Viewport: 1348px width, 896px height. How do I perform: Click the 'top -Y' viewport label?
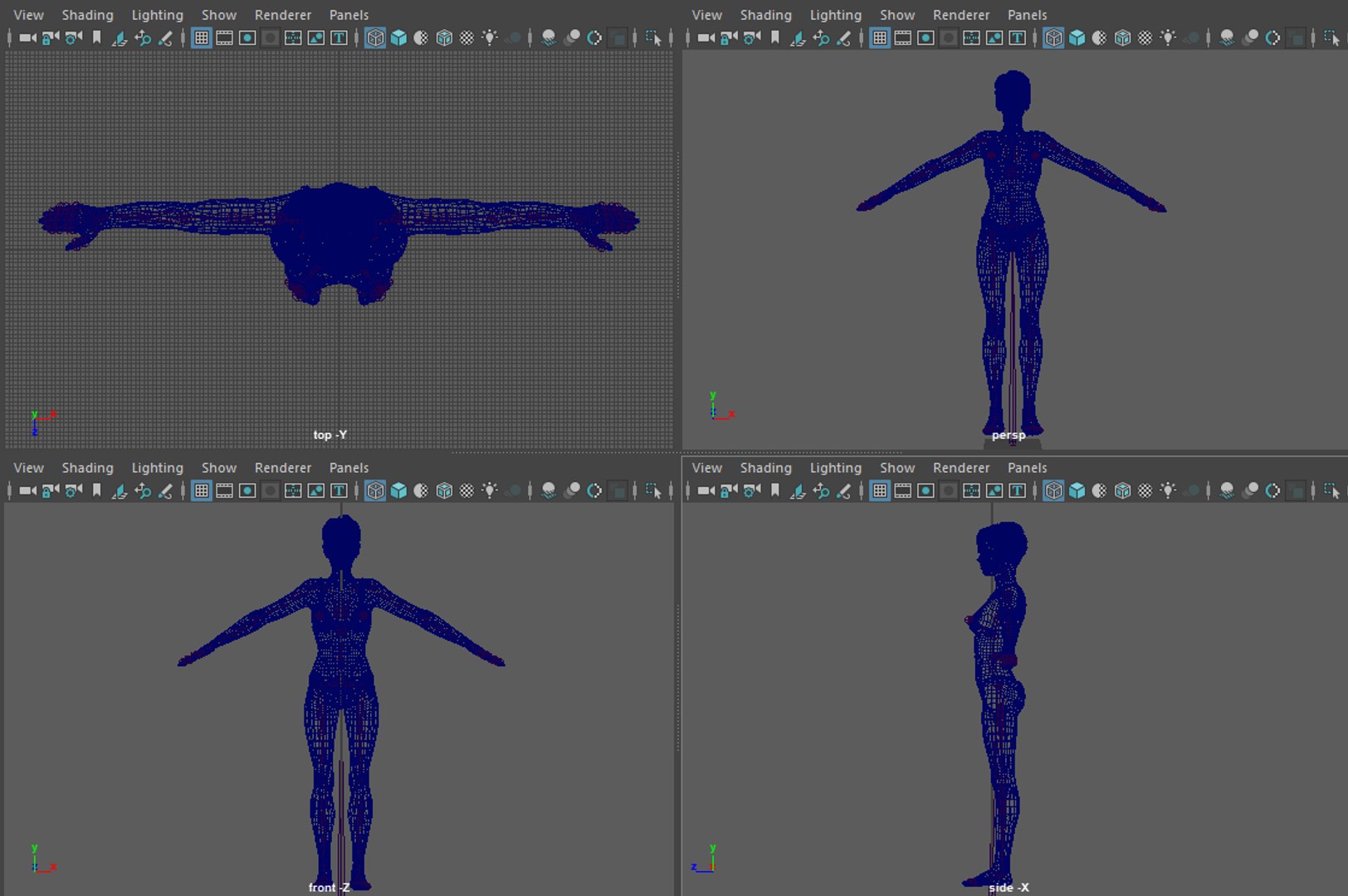(x=330, y=435)
